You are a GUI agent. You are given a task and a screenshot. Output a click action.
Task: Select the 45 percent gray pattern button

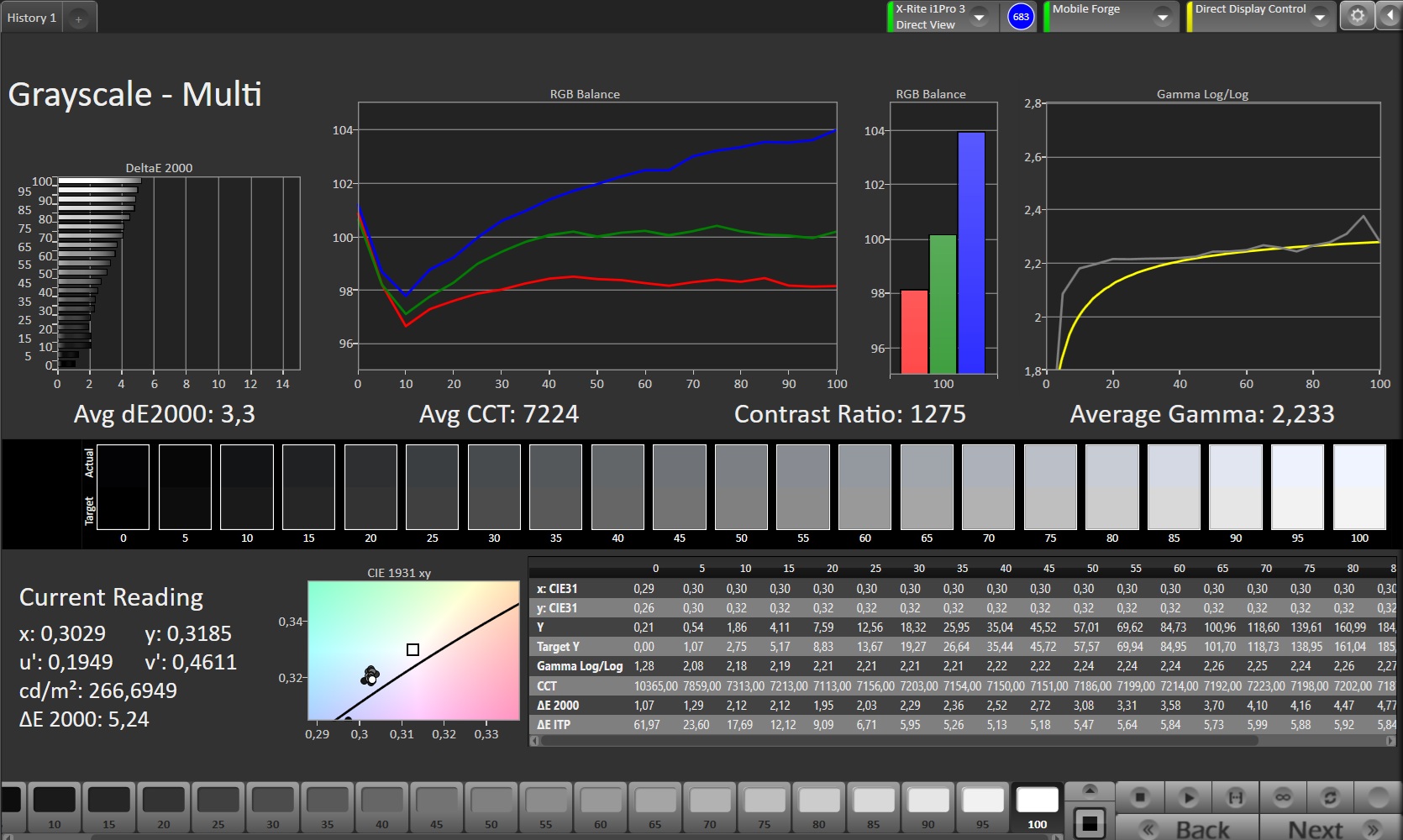click(437, 808)
